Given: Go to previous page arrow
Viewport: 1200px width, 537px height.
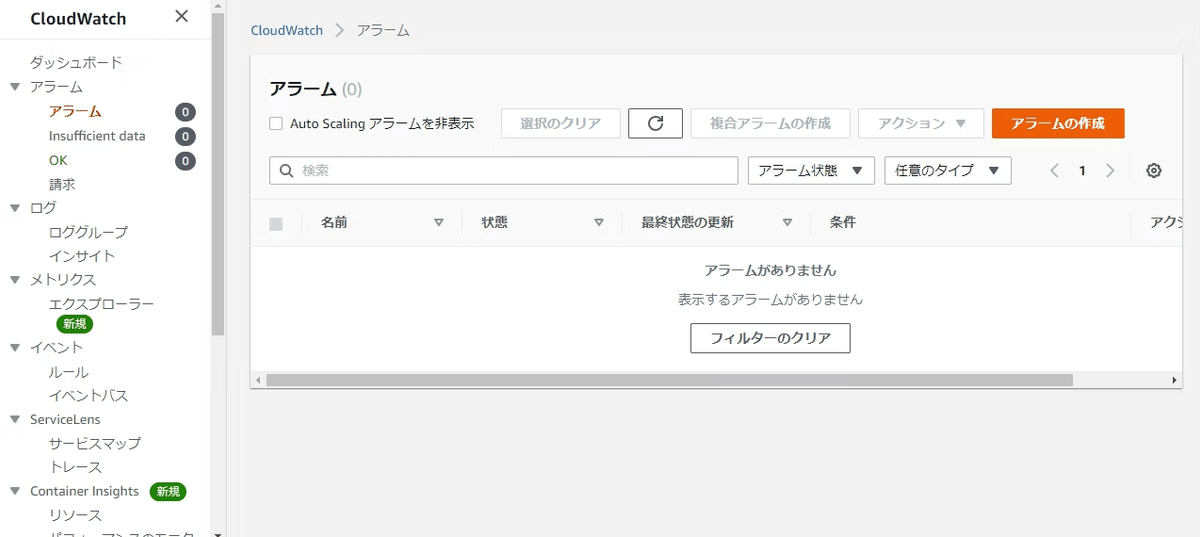Looking at the screenshot, I should click(x=1054, y=171).
